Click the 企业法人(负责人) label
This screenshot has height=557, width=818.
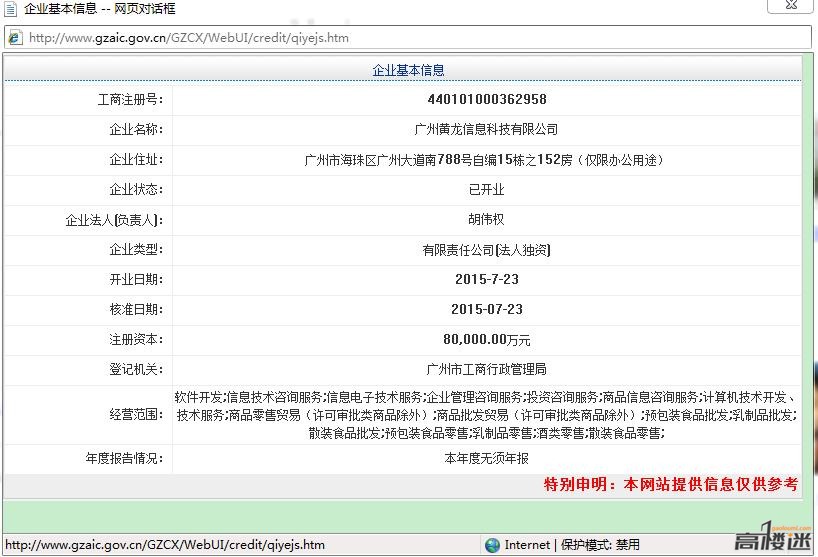(x=114, y=220)
